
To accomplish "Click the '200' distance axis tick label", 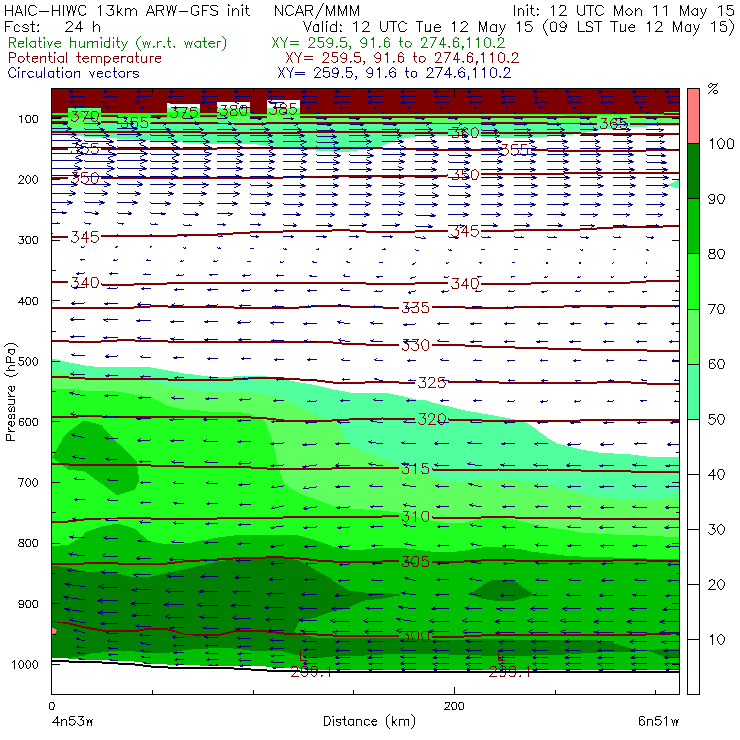I will pyautogui.click(x=454, y=706).
